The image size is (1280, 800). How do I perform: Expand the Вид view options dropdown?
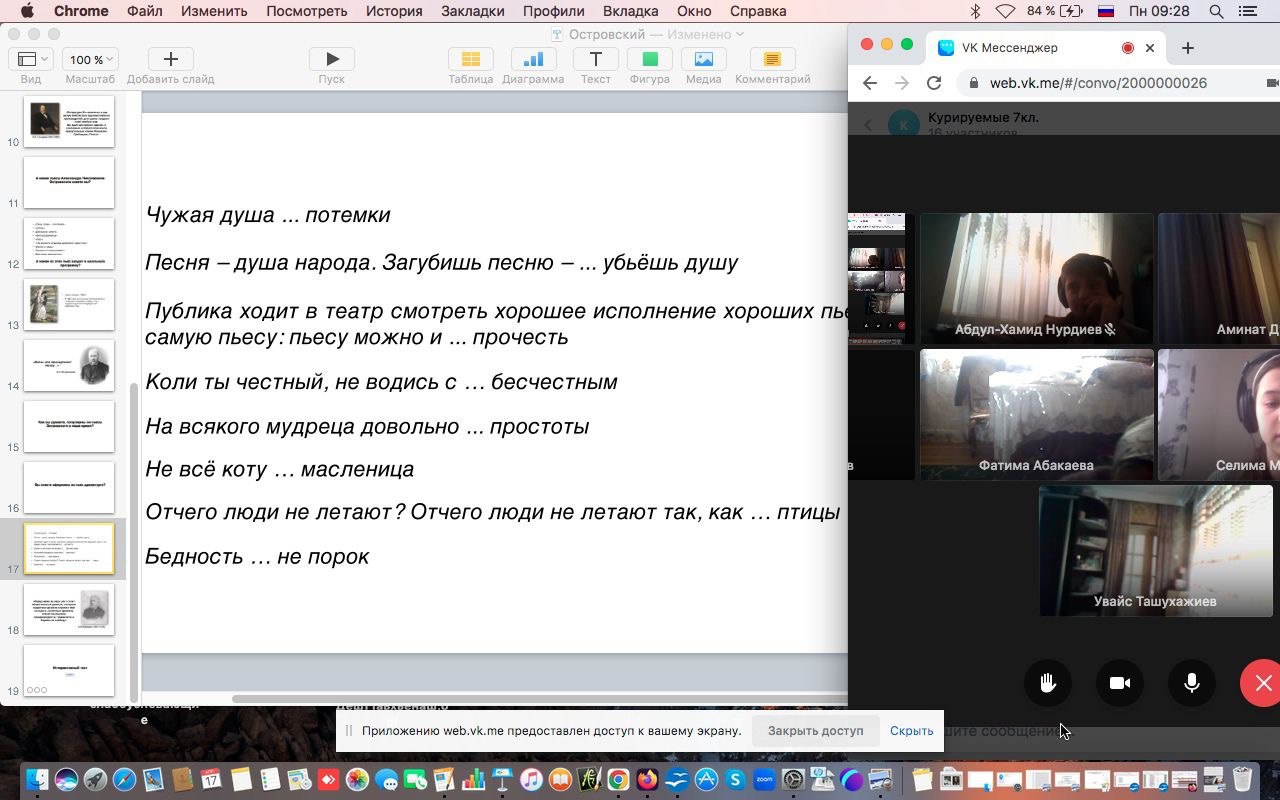click(31, 60)
